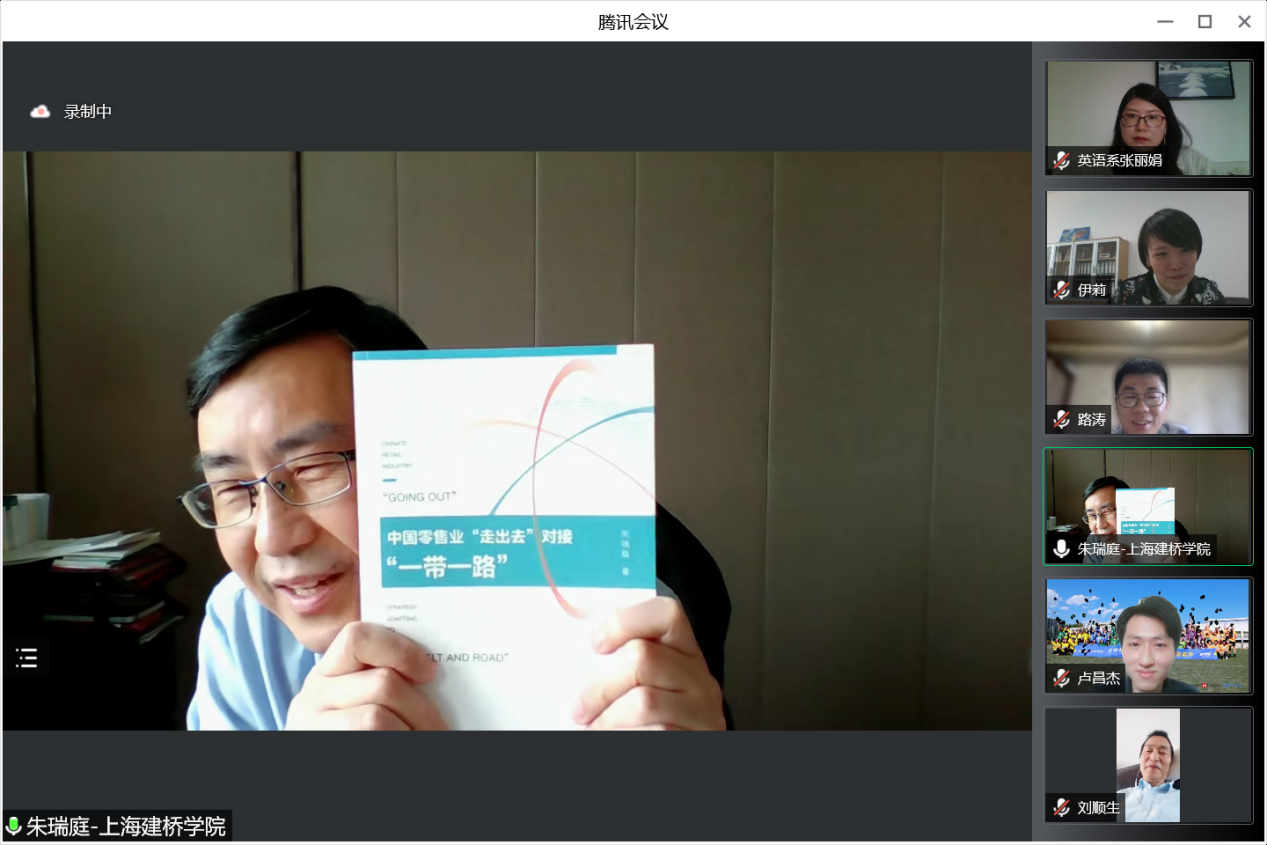This screenshot has width=1267, height=845.
Task: Click muted microphone icon beside 卢昌杰
Action: pos(1061,678)
